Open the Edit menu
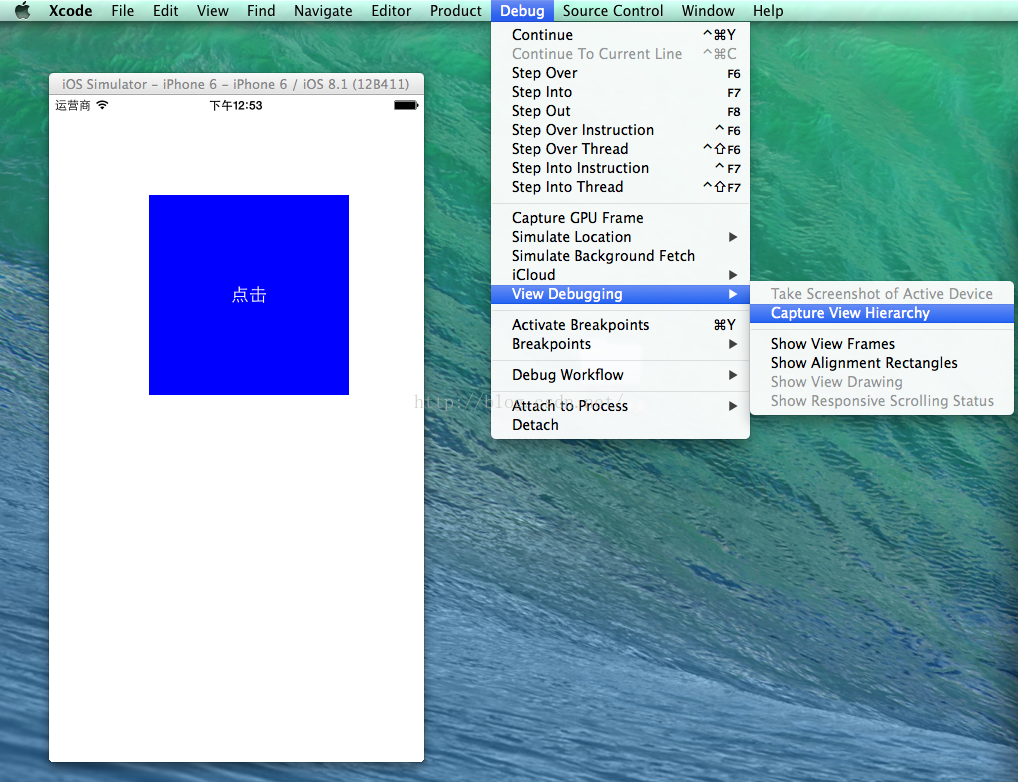This screenshot has height=782, width=1018. (x=166, y=10)
